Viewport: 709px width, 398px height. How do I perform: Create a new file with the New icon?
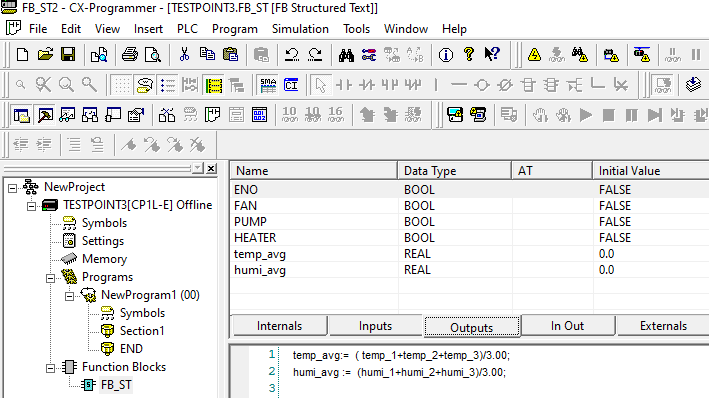pos(22,55)
